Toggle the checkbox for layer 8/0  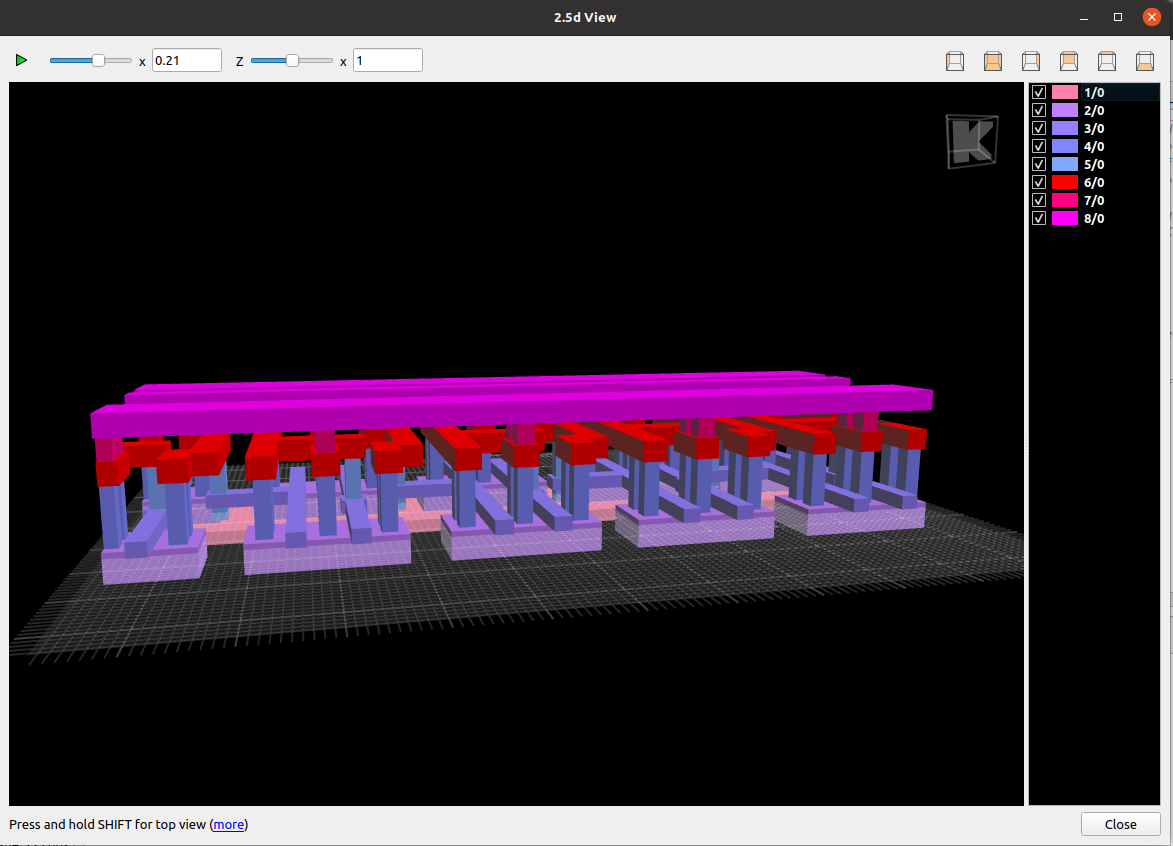click(x=1039, y=218)
